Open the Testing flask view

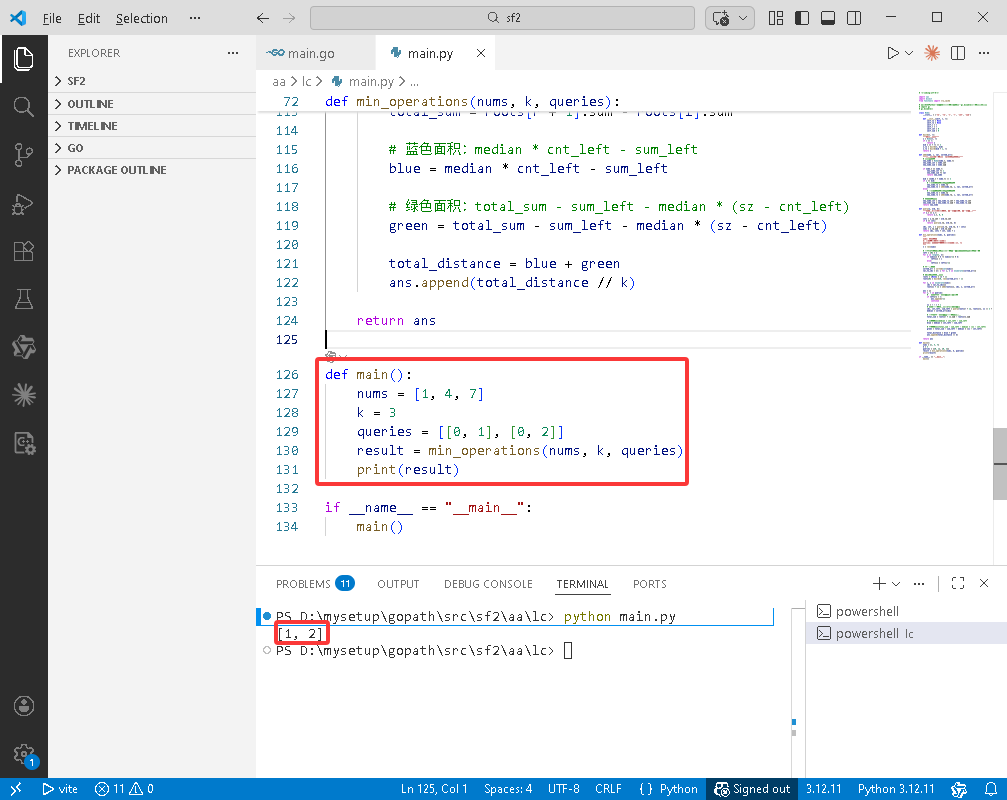(24, 299)
